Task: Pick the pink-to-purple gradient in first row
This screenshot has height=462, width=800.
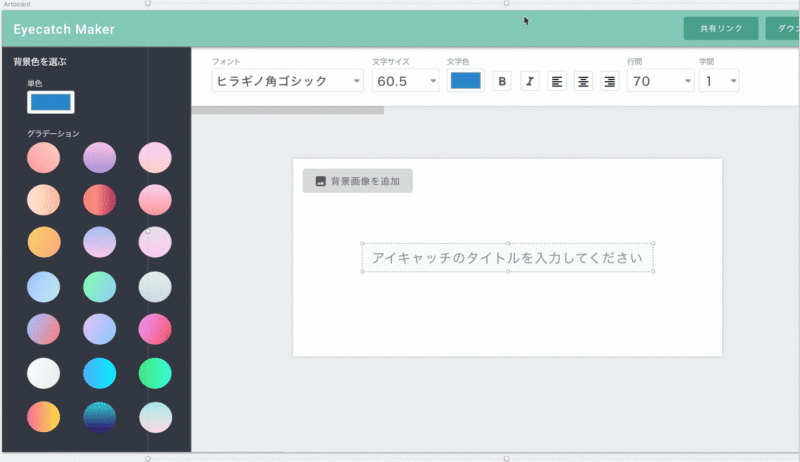Action: click(x=99, y=158)
